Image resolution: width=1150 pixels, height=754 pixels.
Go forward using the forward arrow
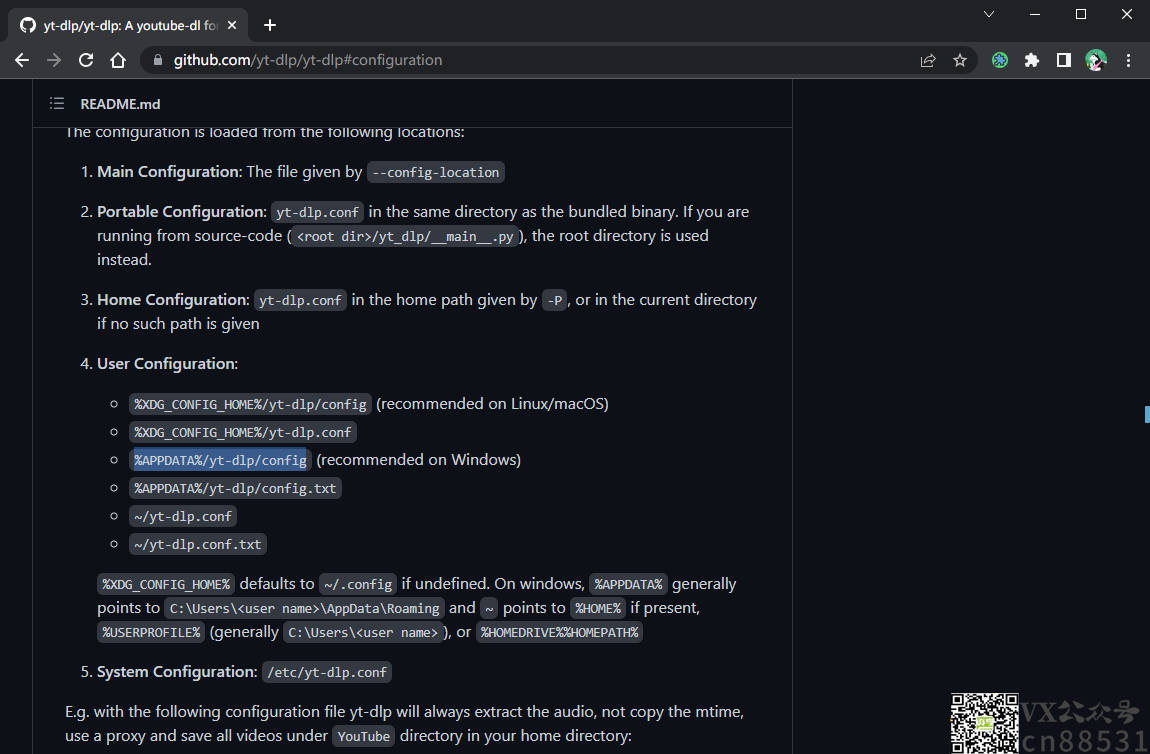[x=54, y=60]
